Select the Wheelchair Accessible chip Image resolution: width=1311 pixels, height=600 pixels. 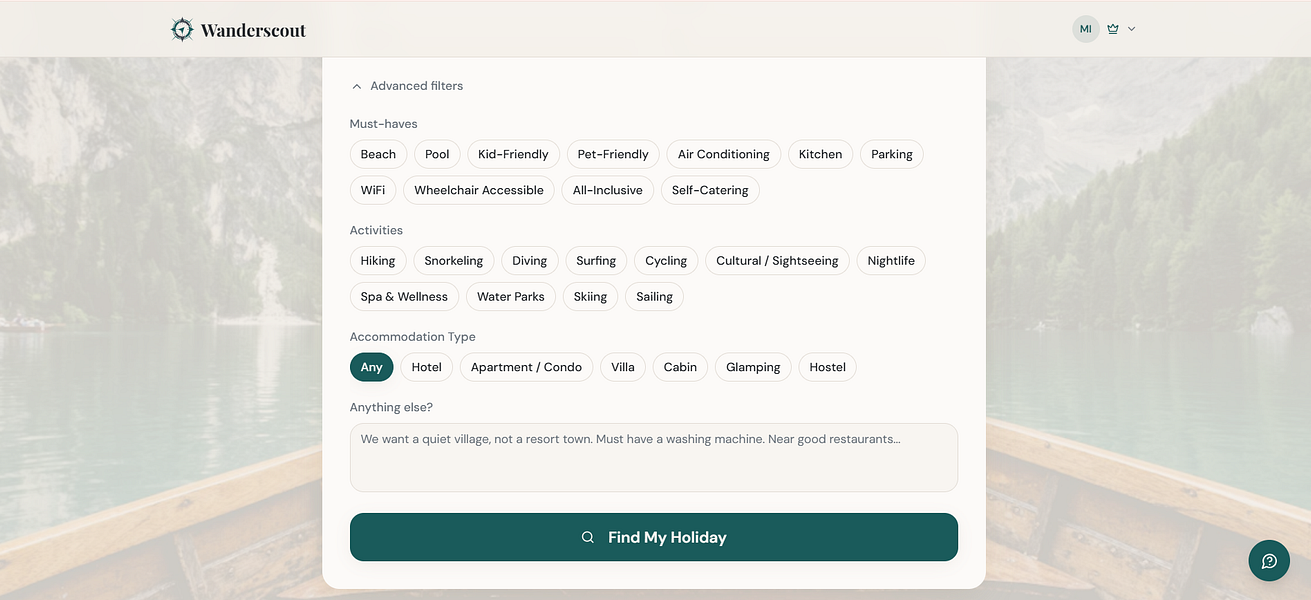click(479, 190)
